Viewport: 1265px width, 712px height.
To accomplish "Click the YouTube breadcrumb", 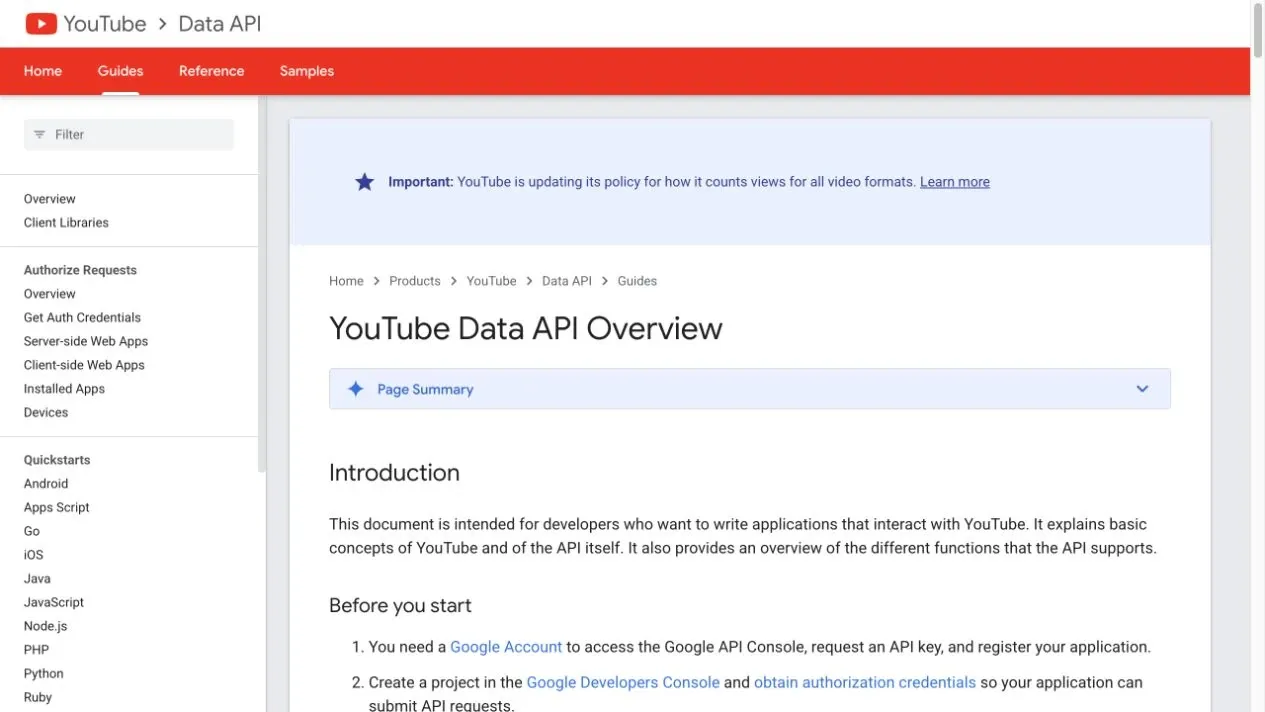I will coord(491,281).
